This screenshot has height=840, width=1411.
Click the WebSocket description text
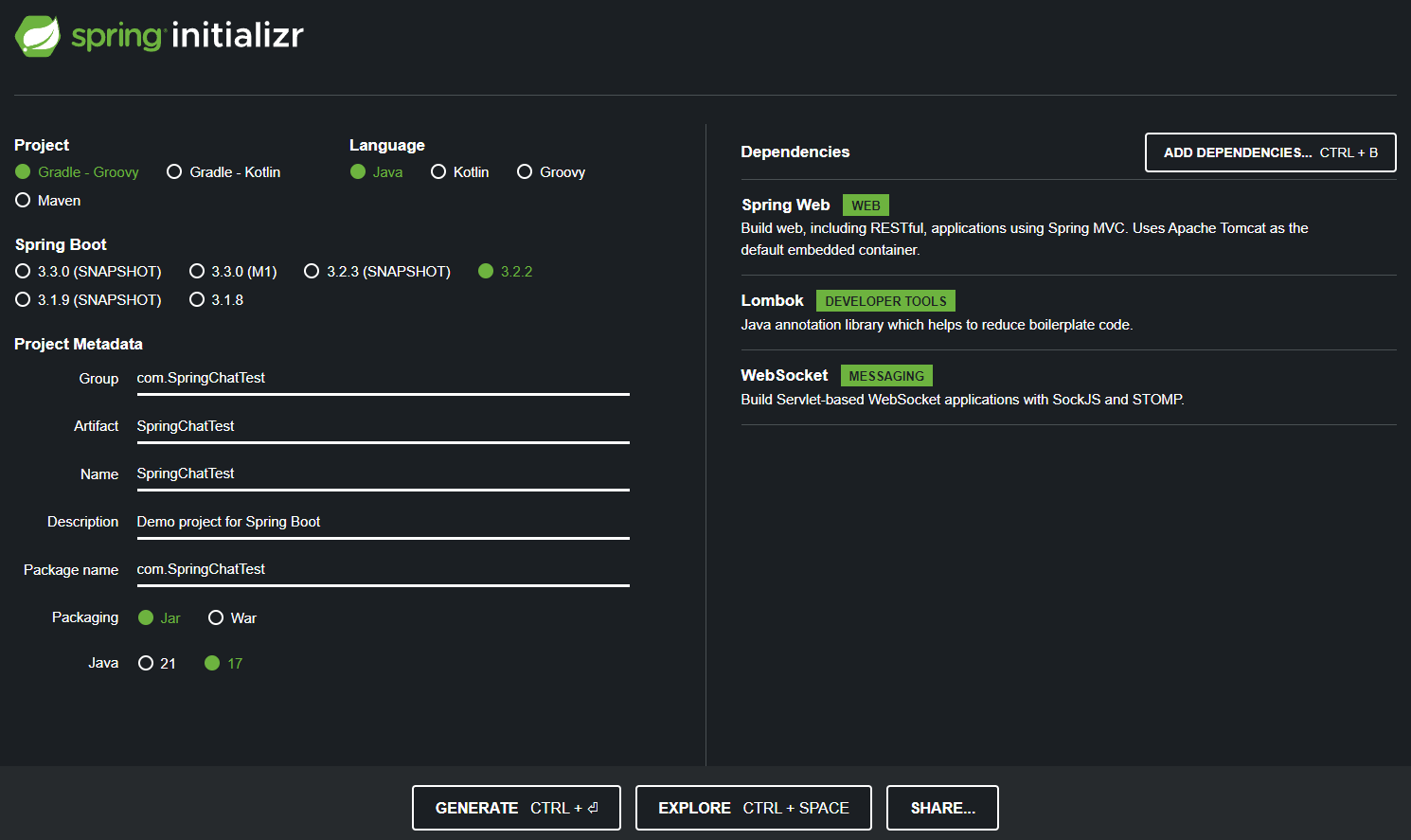pos(962,400)
